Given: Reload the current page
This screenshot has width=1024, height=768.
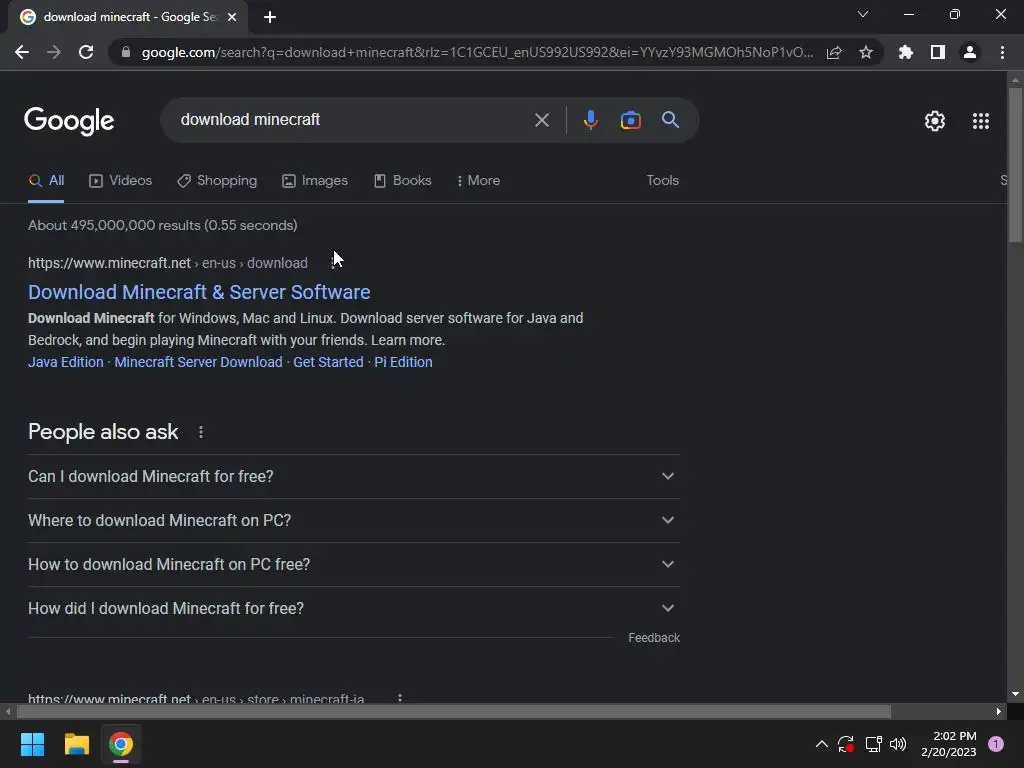Looking at the screenshot, I should click(86, 52).
